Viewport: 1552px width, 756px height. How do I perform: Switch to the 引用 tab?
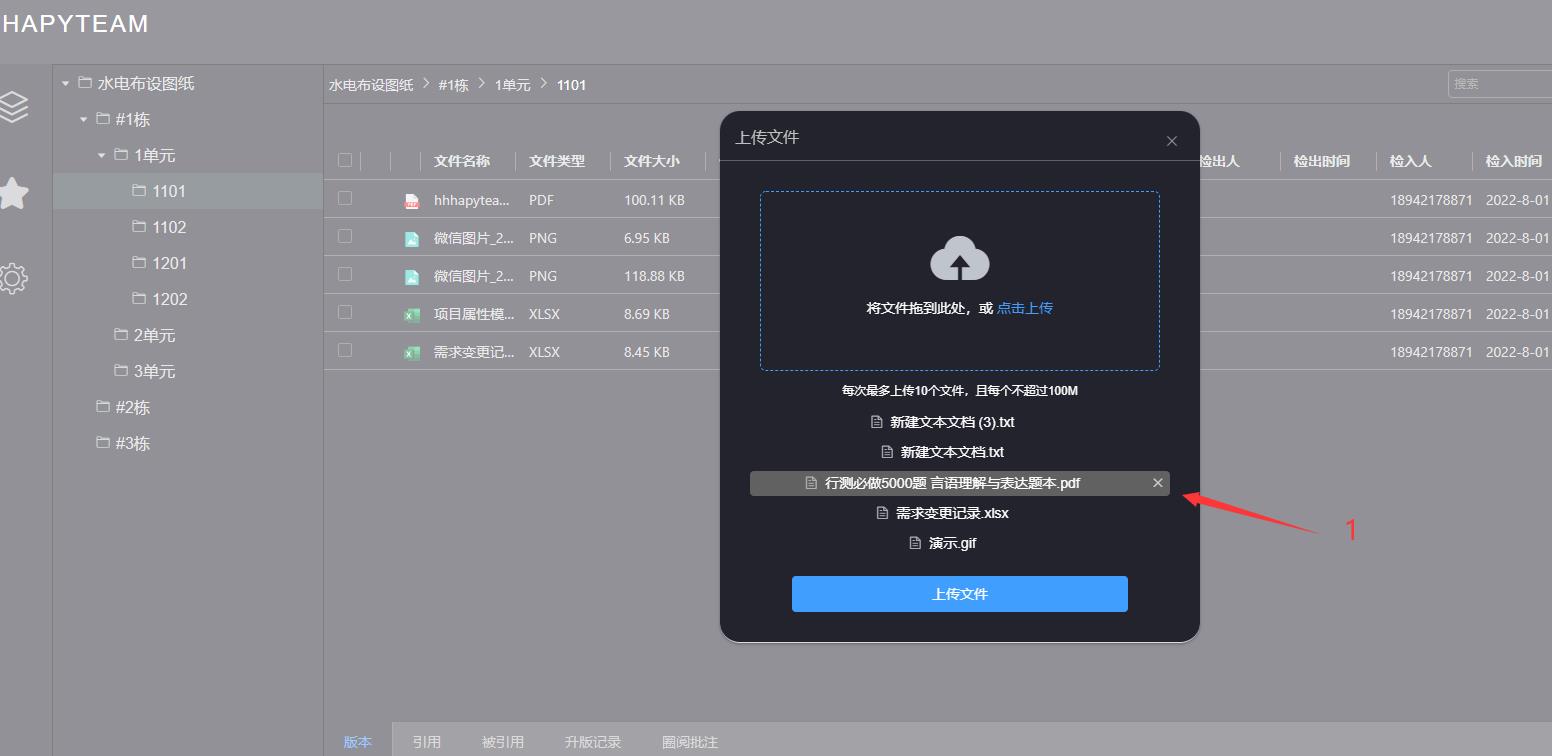[427, 742]
